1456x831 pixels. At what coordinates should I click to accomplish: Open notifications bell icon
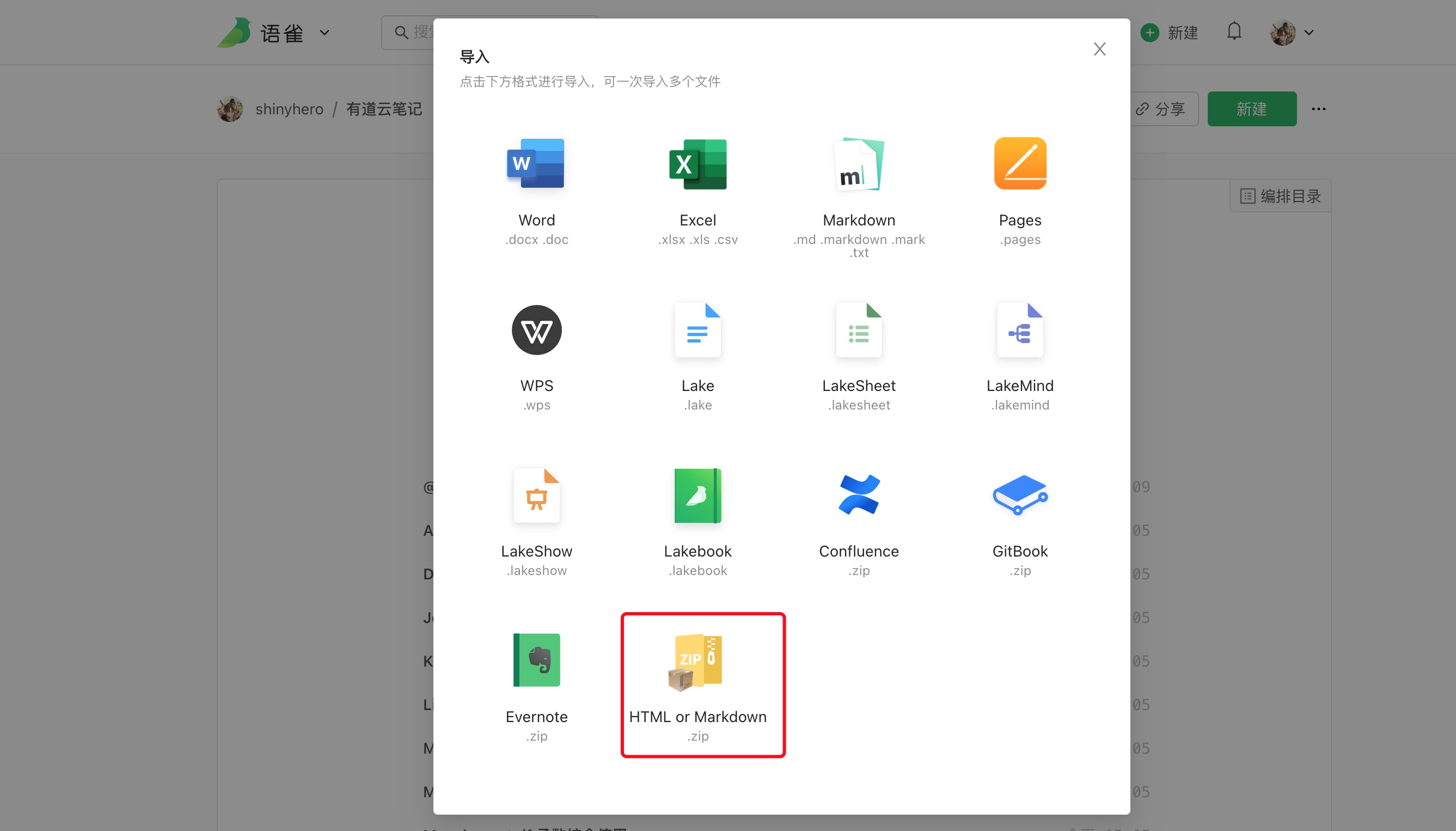coord(1233,32)
